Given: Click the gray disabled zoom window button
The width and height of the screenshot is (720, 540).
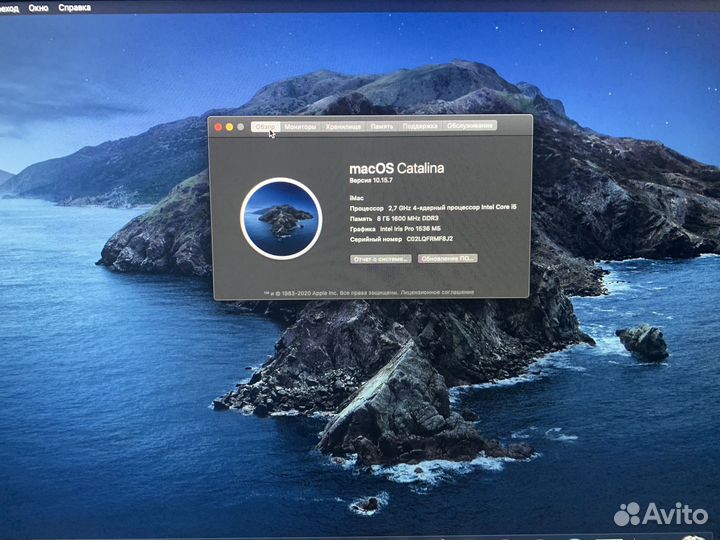Looking at the screenshot, I should pyautogui.click(x=241, y=127).
